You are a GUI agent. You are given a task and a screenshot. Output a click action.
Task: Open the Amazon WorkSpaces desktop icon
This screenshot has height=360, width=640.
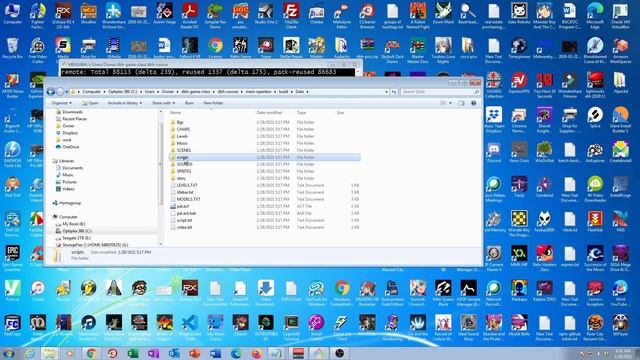[620, 51]
